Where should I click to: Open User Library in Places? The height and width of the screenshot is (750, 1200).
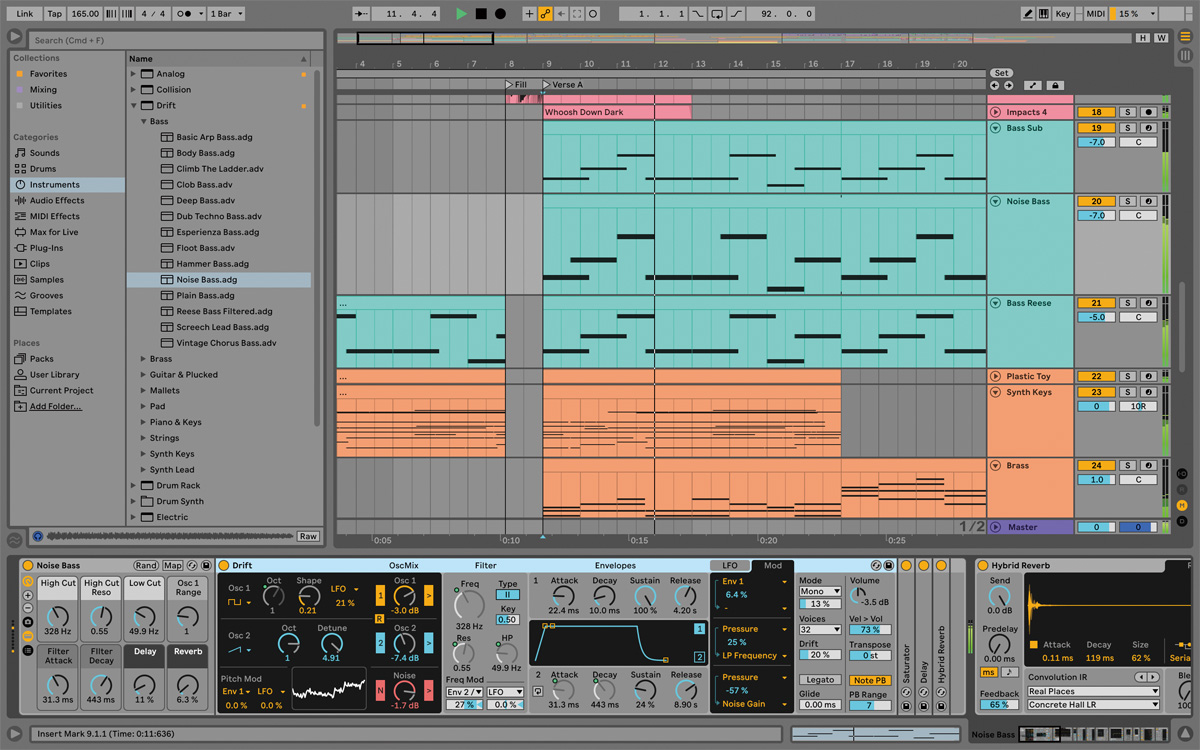tap(54, 375)
